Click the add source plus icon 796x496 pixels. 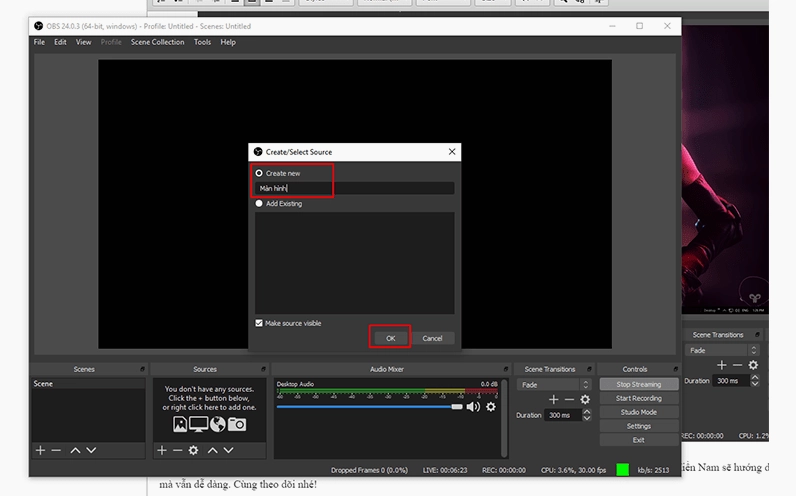pos(161,451)
